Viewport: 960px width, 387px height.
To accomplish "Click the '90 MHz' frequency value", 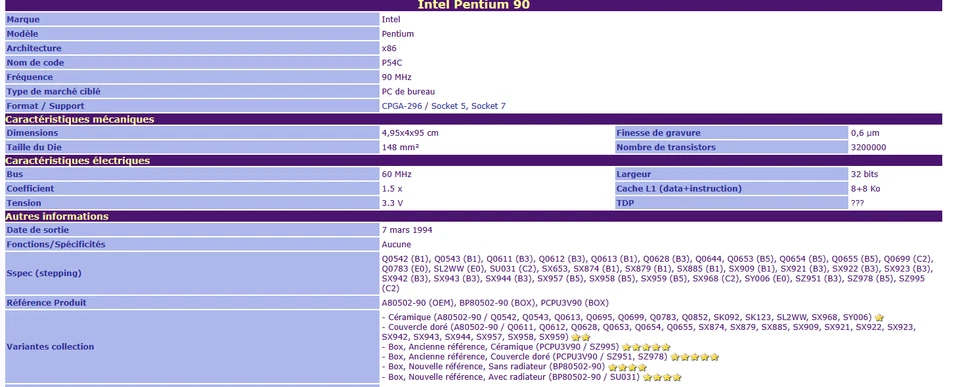I will (x=396, y=77).
